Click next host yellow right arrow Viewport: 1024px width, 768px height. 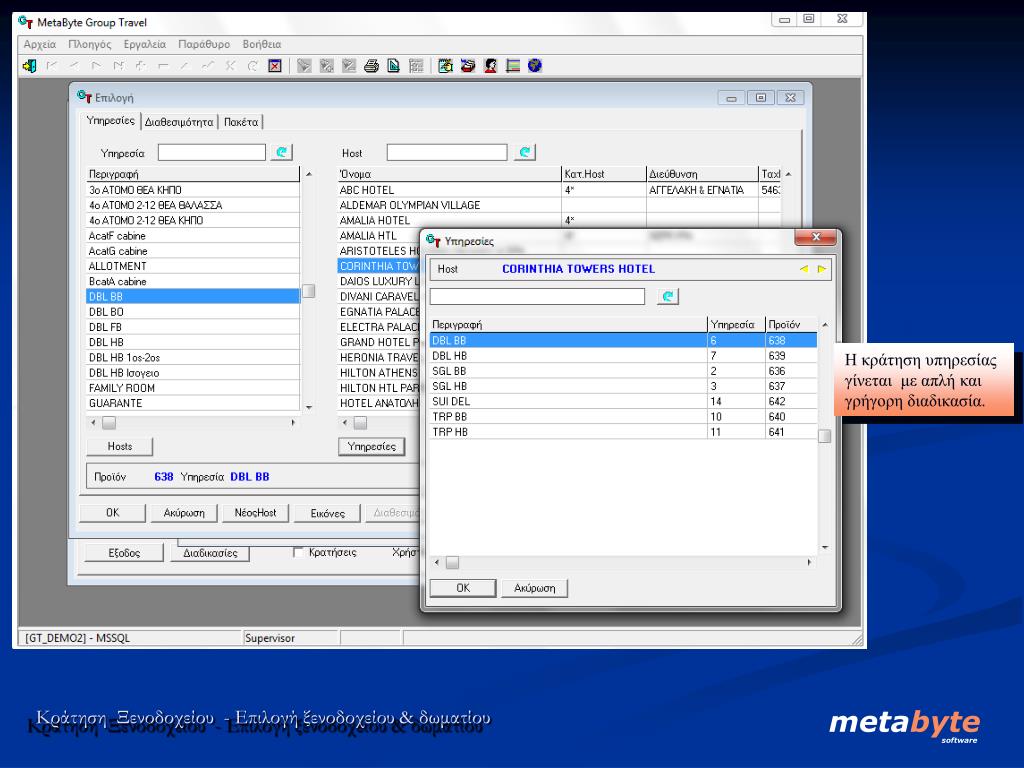822,269
